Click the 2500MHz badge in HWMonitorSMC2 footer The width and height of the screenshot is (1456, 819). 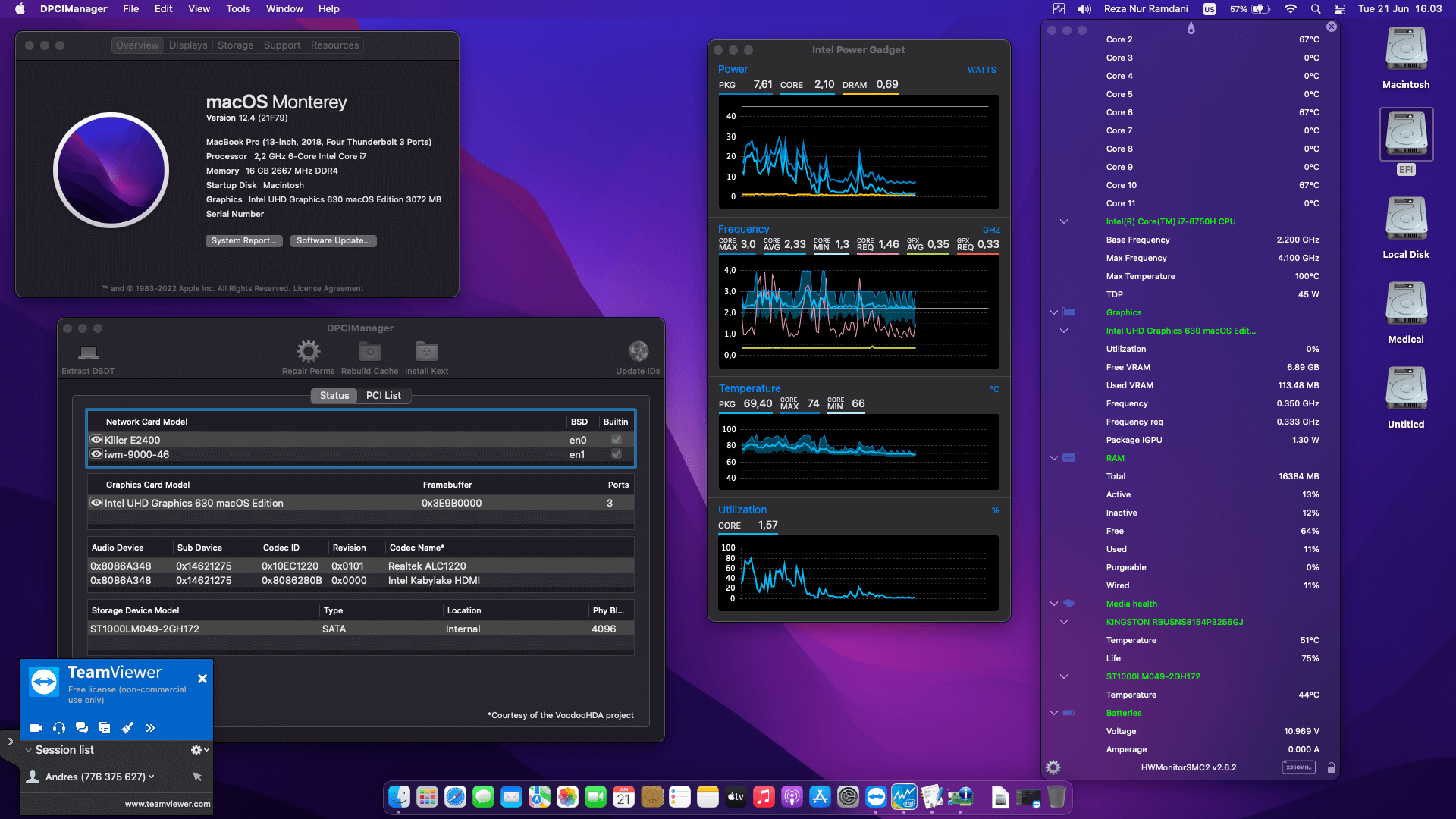1298,767
